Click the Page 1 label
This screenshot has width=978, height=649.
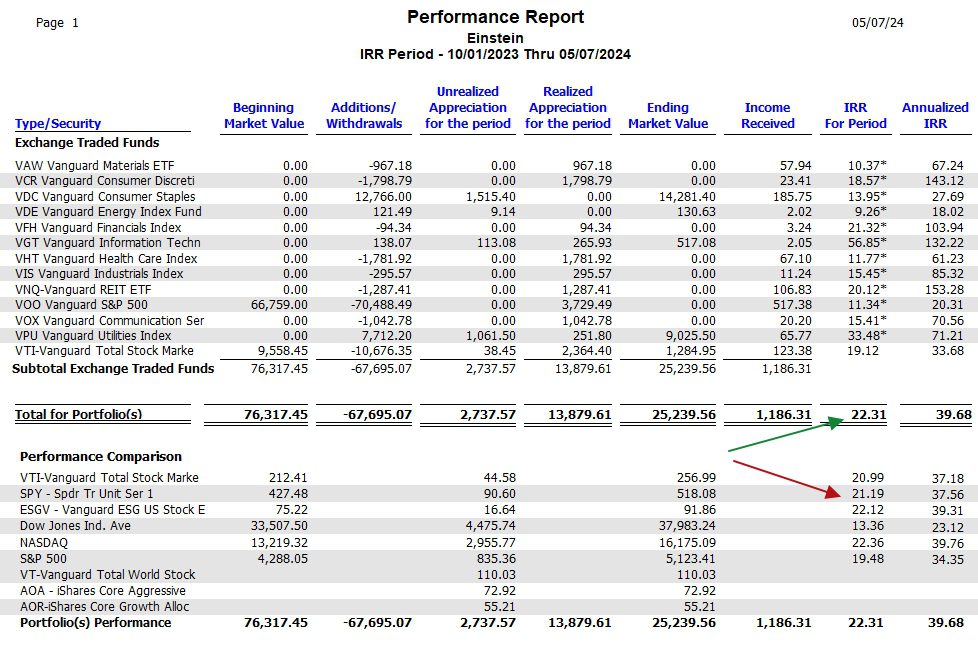(57, 23)
